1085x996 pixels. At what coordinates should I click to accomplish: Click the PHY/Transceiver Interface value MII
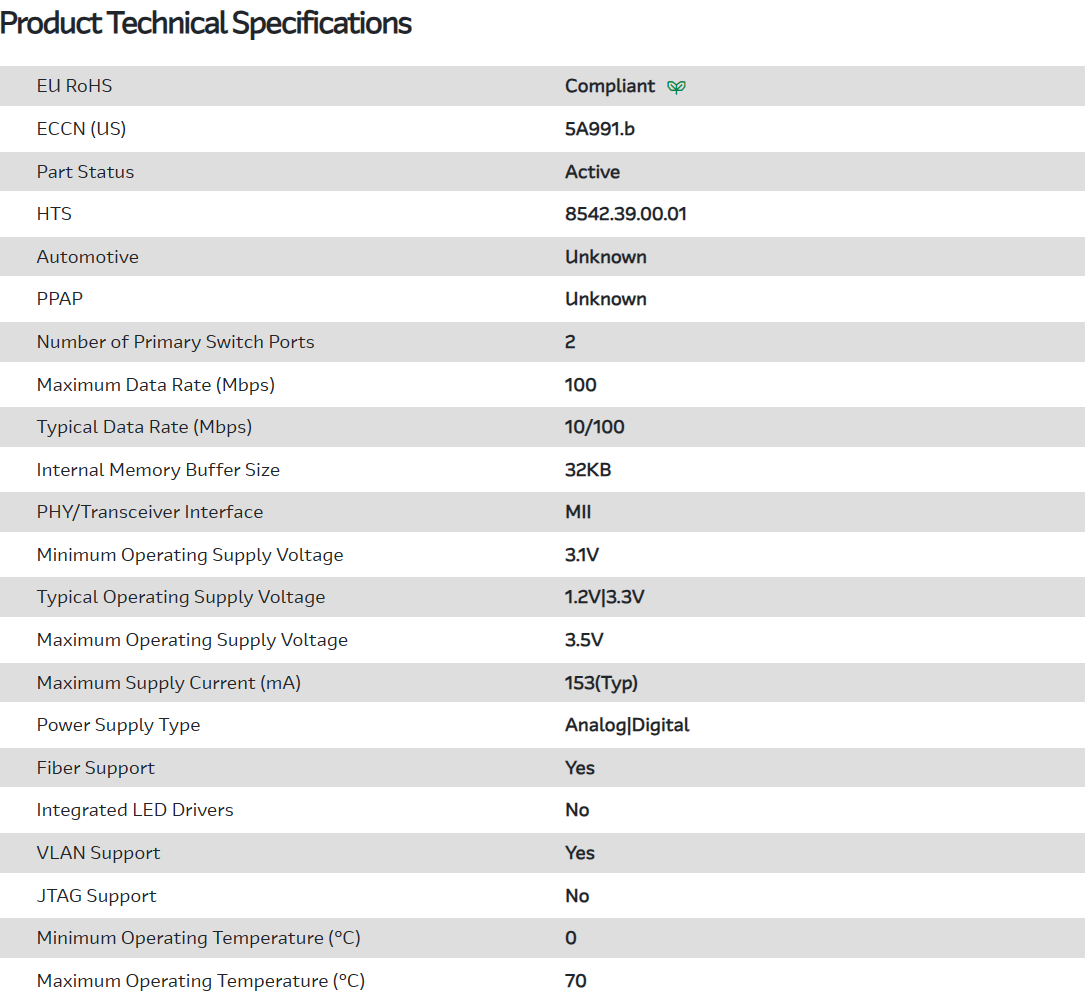pyautogui.click(x=578, y=512)
